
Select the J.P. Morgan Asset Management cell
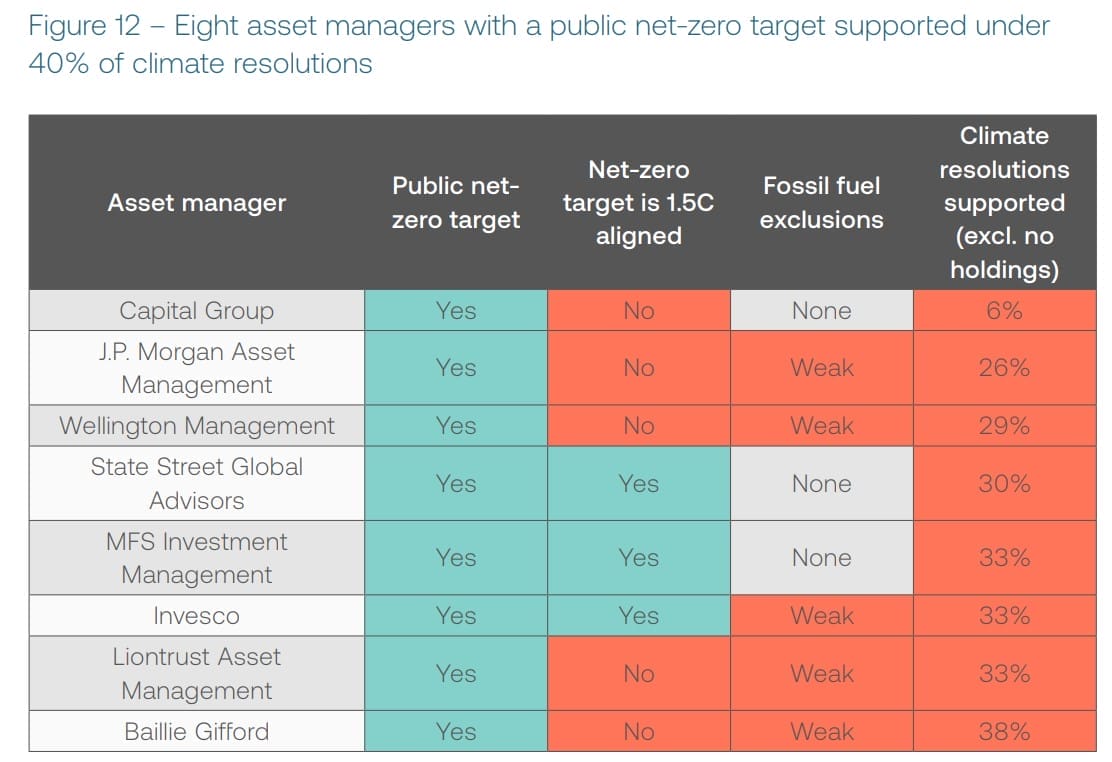click(197, 368)
